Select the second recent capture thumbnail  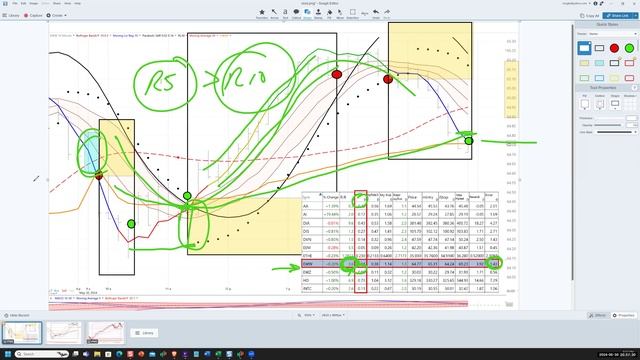click(x=64, y=333)
